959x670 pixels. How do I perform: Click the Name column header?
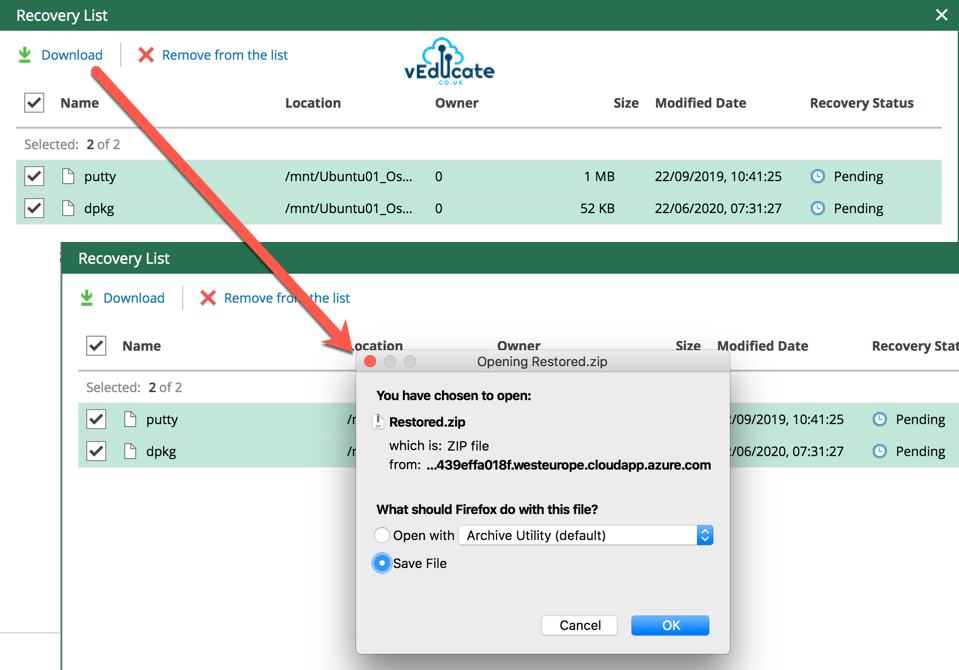(80, 102)
